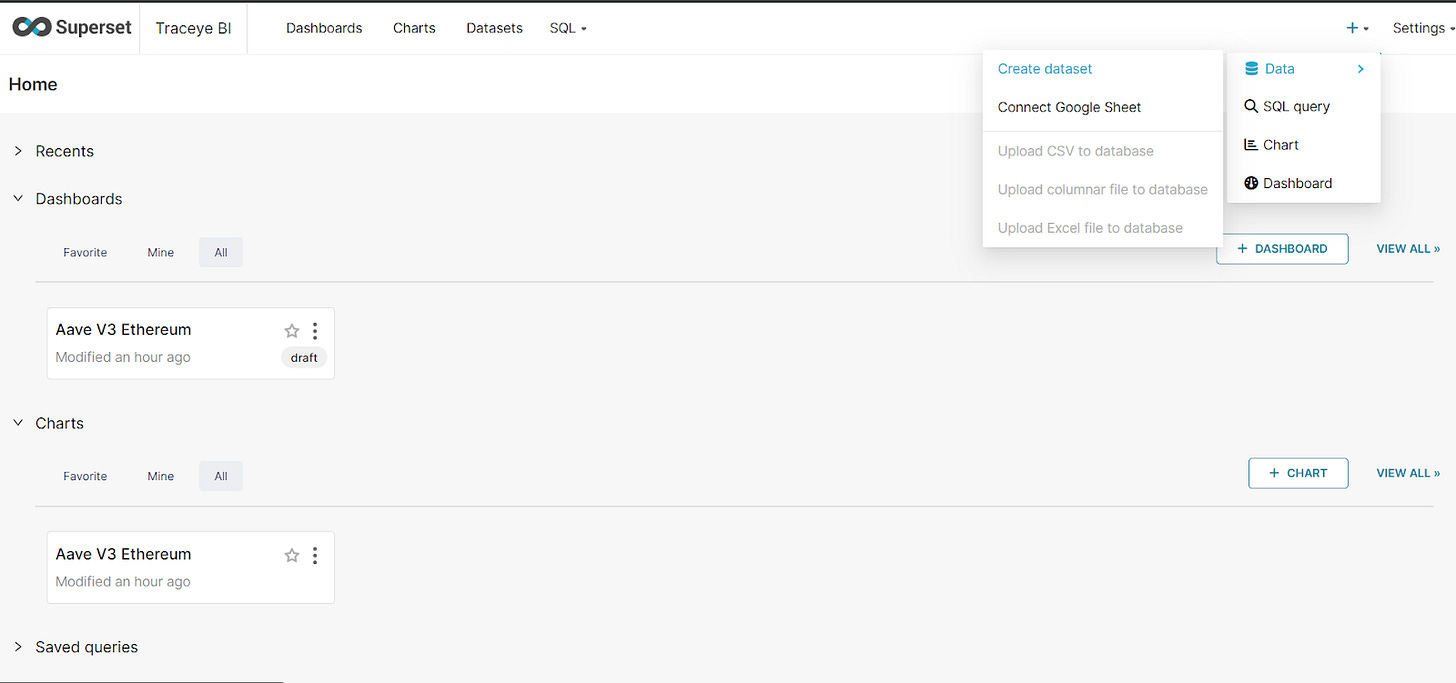Open the Aave V3 Ethereum dashboard card's more options
The height and width of the screenshot is (683, 1456).
[x=315, y=330]
